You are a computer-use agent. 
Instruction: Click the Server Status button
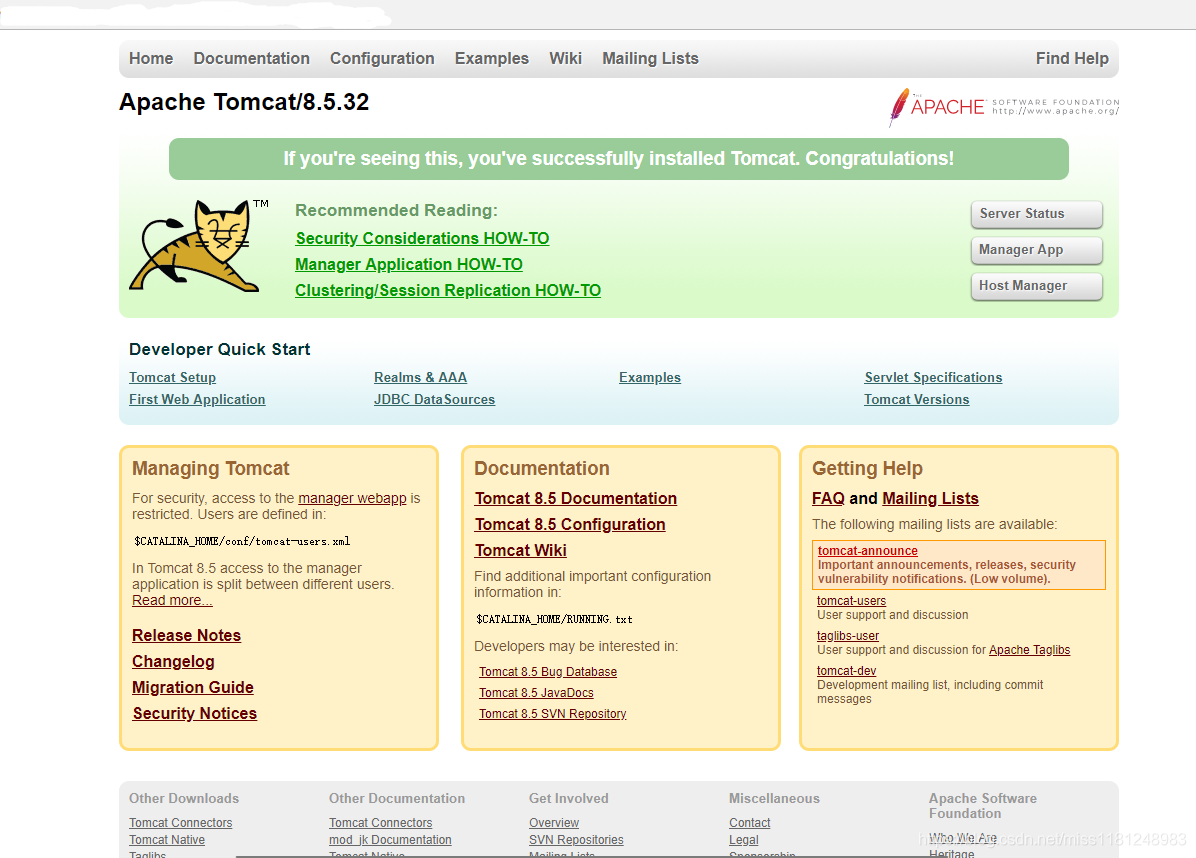click(x=1037, y=214)
